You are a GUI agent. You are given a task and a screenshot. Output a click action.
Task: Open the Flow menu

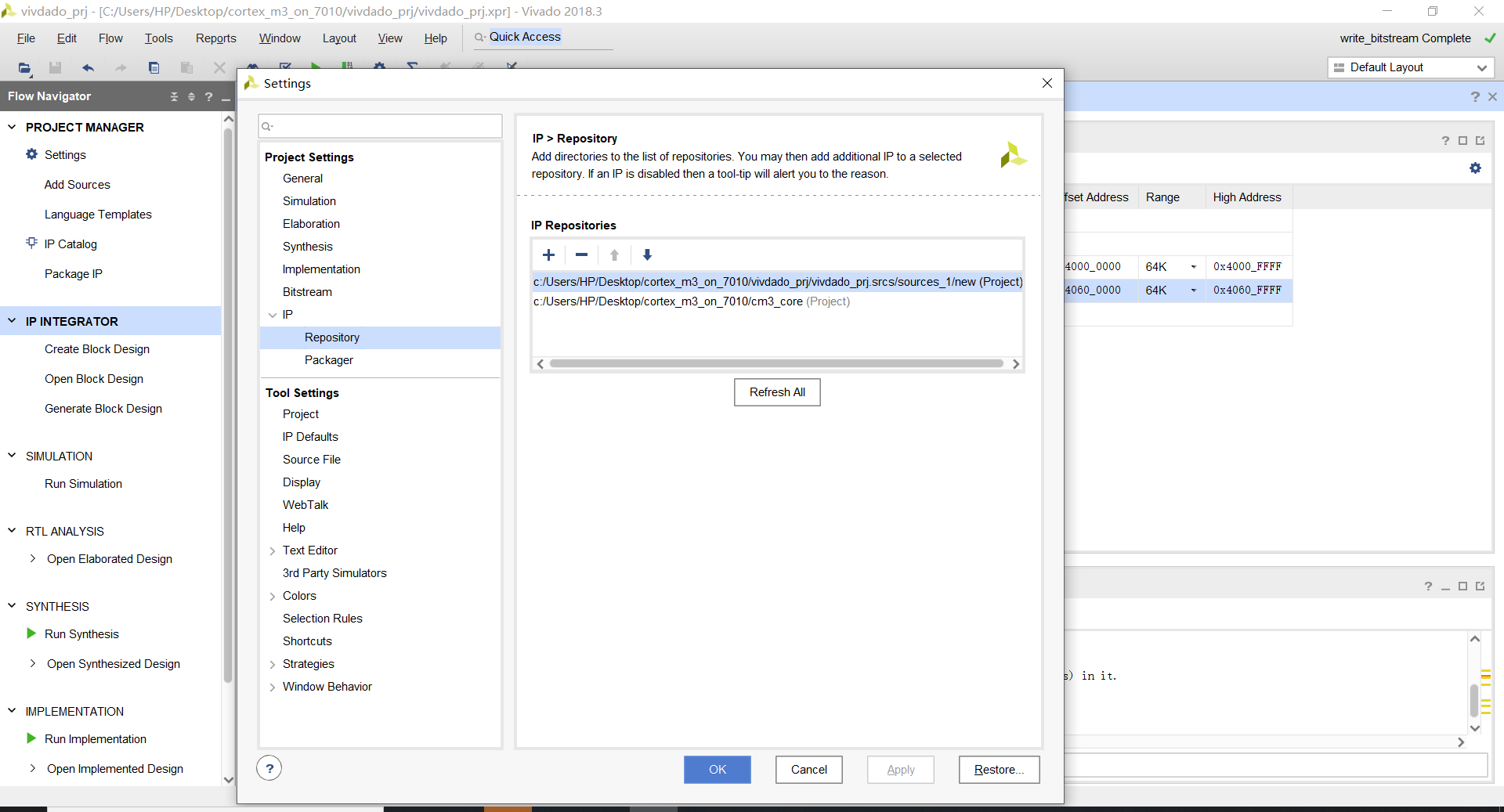click(x=110, y=38)
